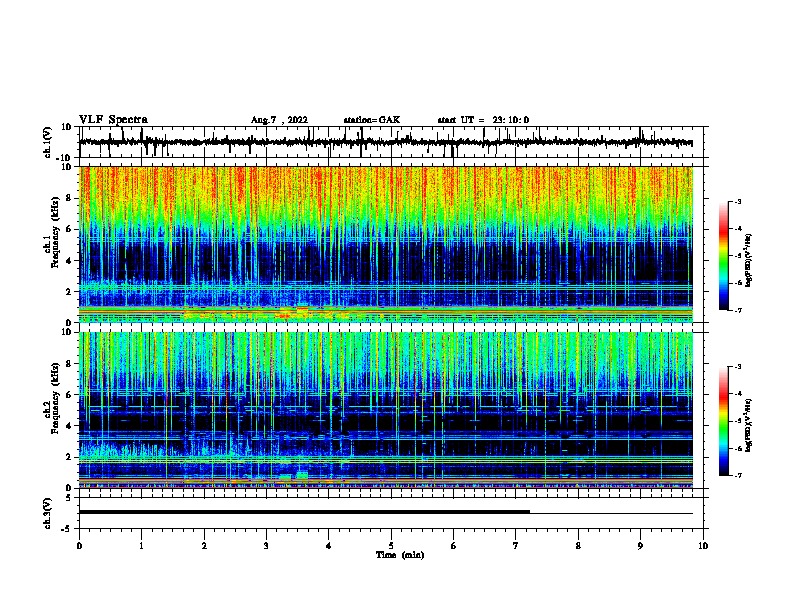This screenshot has width=792, height=612.
Task: Click time axis tick label "4"
Action: point(329,546)
